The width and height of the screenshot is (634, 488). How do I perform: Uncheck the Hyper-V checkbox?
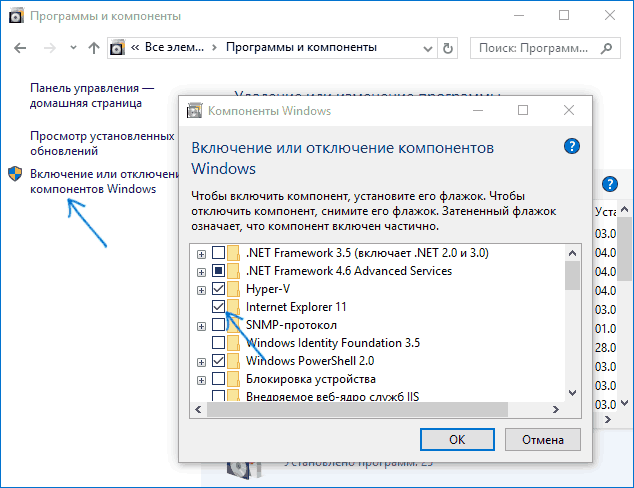point(218,289)
